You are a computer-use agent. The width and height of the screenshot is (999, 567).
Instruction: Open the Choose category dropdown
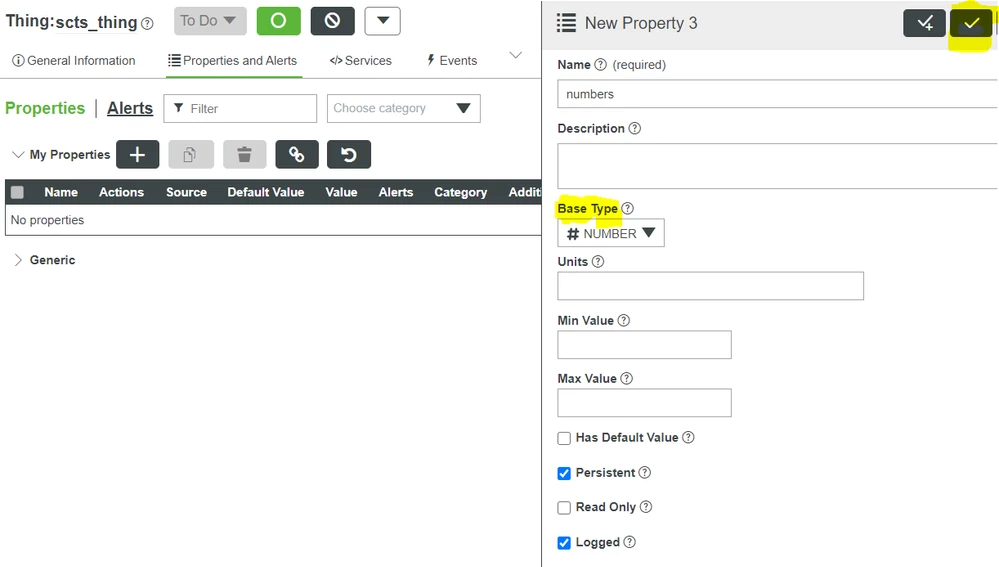click(x=403, y=108)
